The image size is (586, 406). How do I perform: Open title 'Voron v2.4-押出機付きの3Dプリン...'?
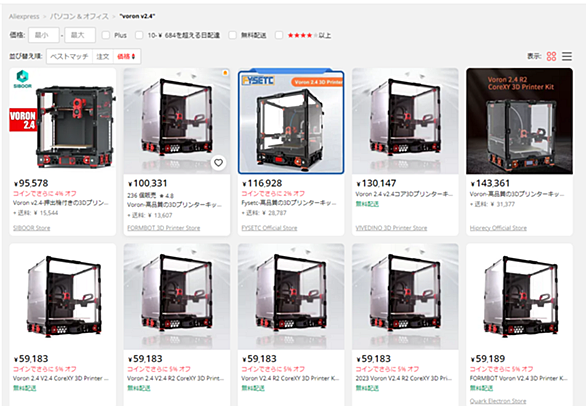(x=61, y=203)
